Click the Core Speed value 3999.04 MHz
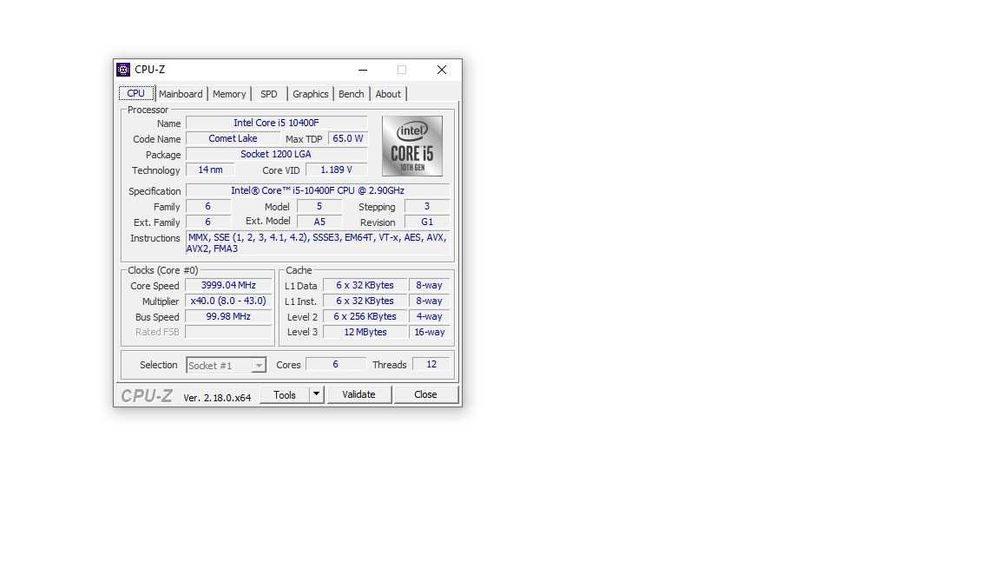The height and width of the screenshot is (563, 1000). coord(228,285)
